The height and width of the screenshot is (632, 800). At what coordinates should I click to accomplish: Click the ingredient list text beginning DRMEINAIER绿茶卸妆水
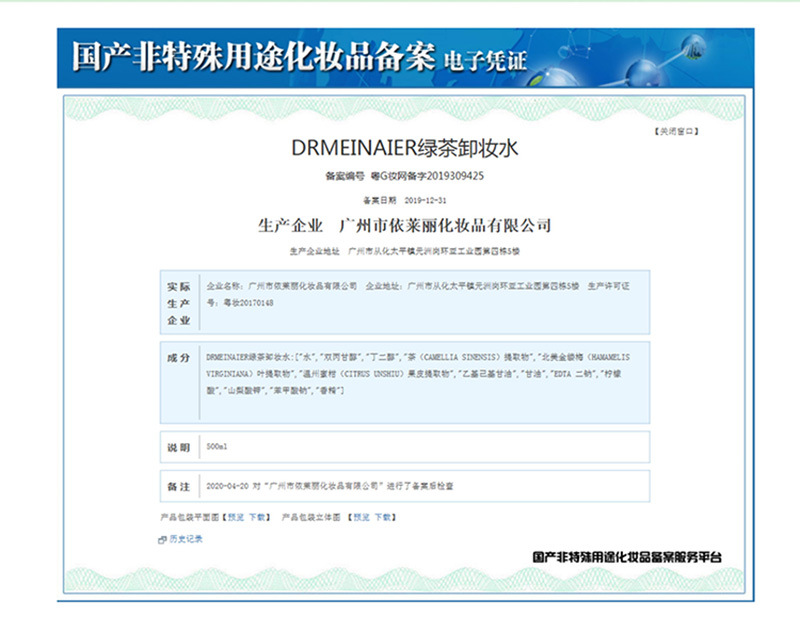click(418, 374)
